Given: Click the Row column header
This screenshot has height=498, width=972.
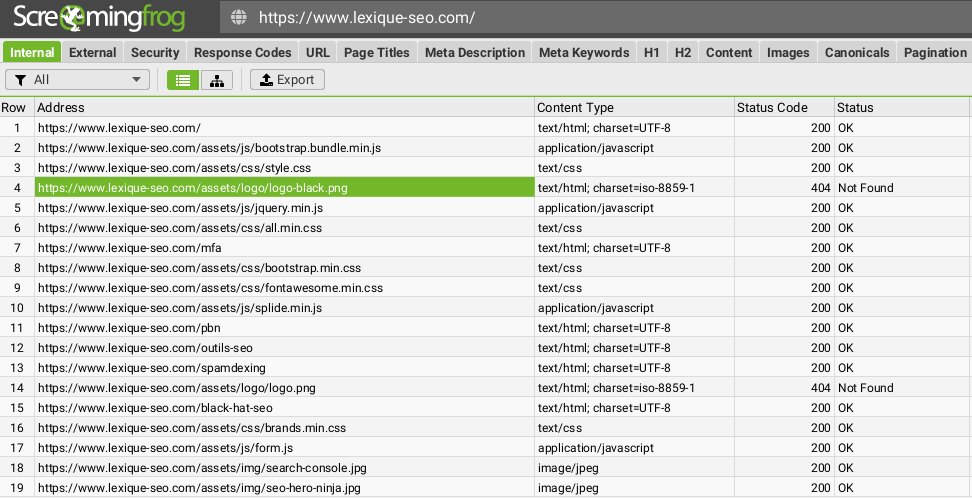Looking at the screenshot, I should pos(17,107).
